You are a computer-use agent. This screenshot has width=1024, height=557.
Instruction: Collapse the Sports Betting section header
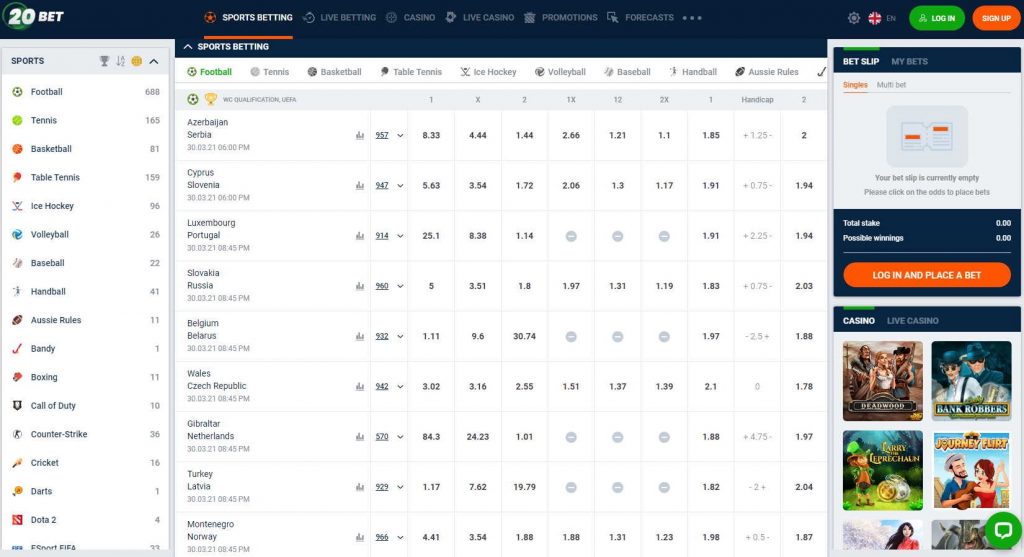[x=188, y=46]
